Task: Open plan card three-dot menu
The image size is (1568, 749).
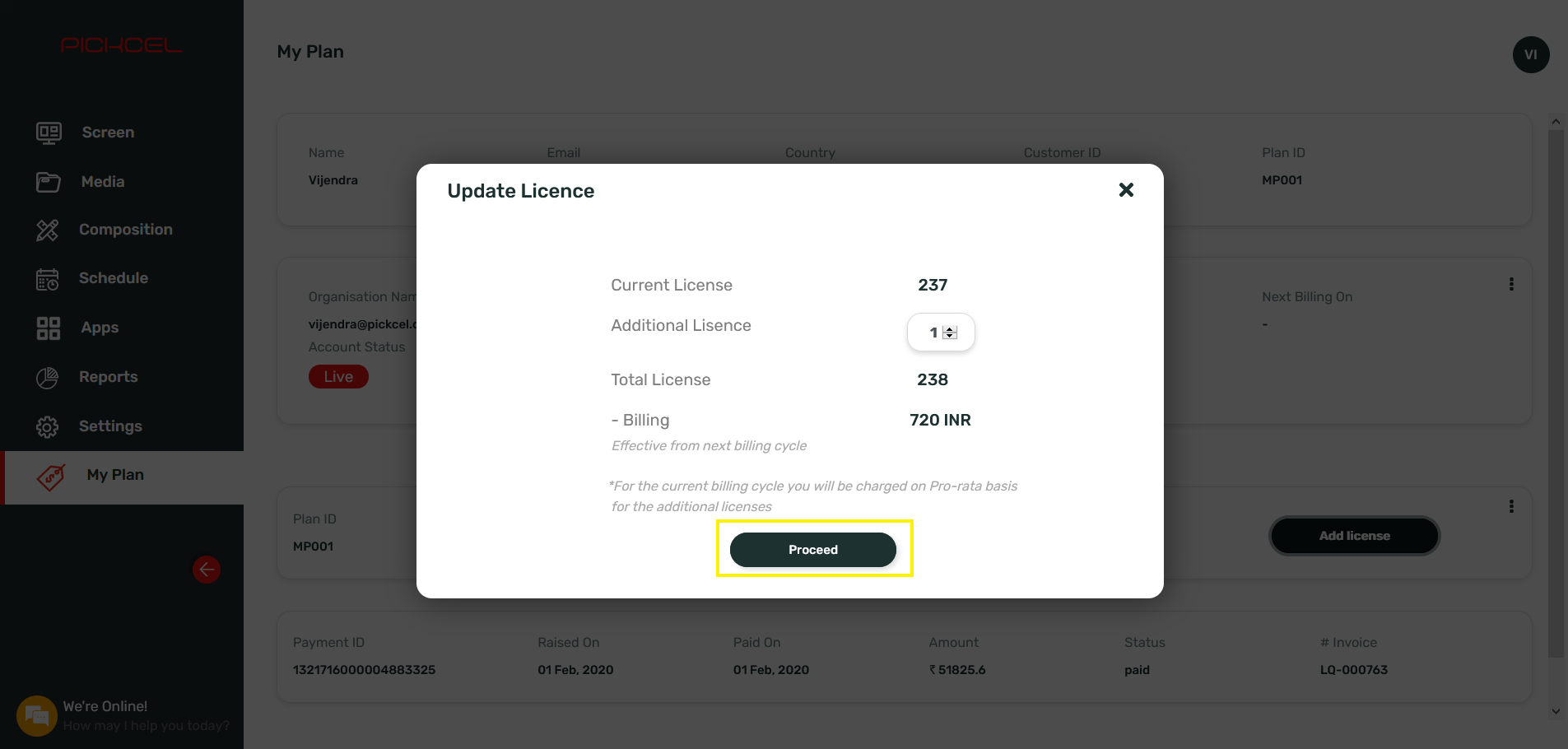Action: [x=1511, y=506]
